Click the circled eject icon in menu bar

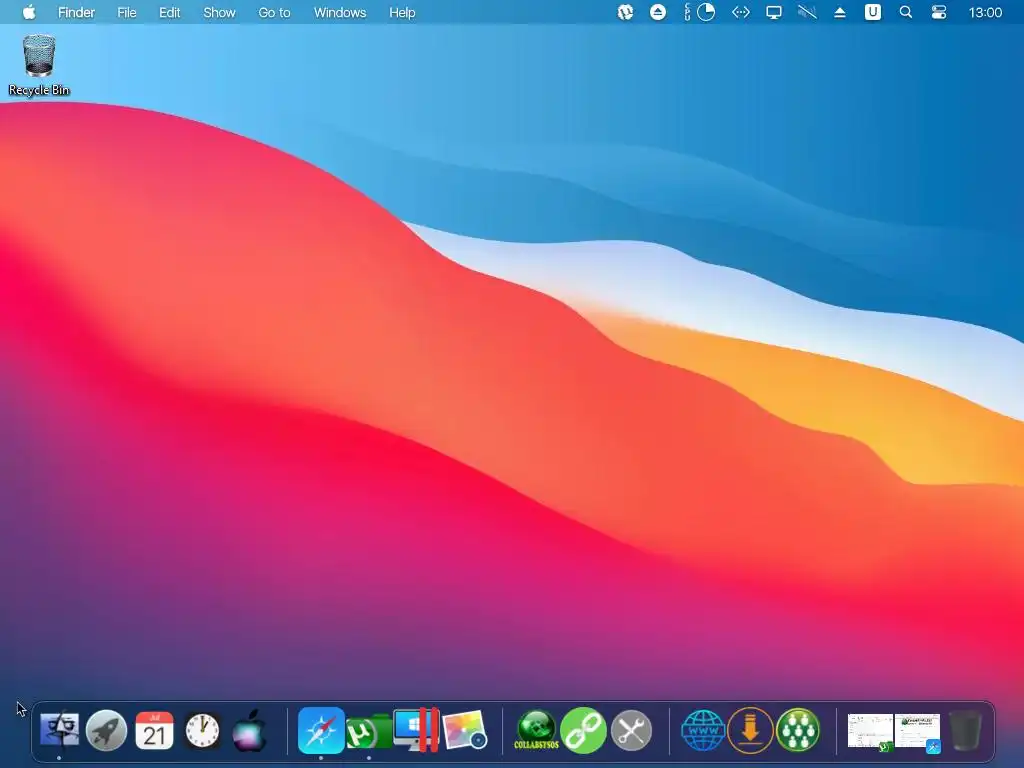pos(658,12)
